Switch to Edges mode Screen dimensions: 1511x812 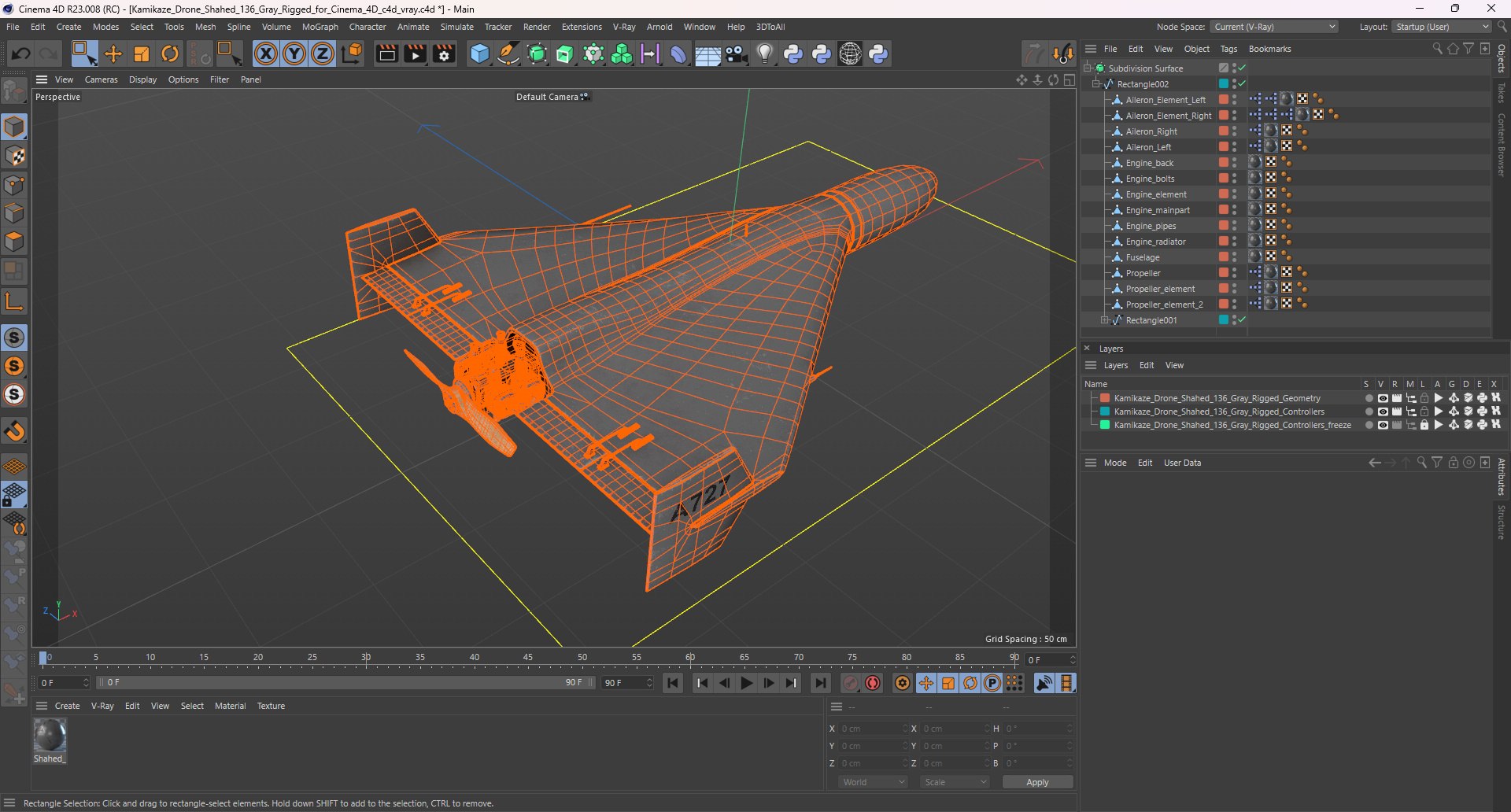[x=14, y=213]
